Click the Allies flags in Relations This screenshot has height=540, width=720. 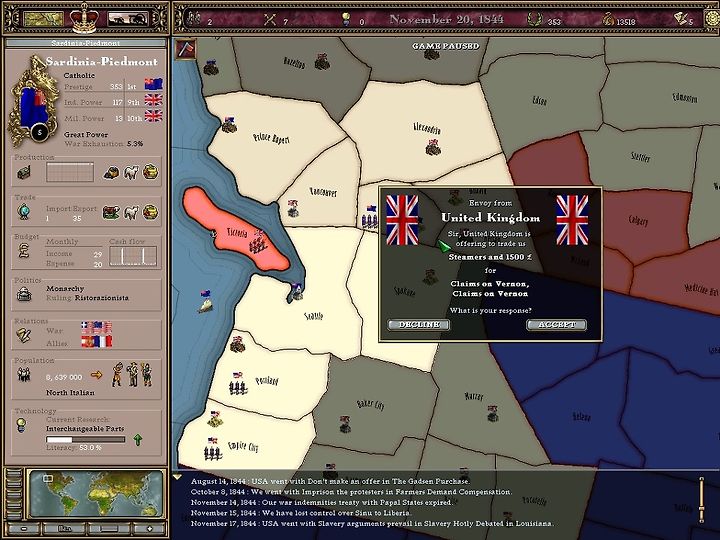point(96,341)
